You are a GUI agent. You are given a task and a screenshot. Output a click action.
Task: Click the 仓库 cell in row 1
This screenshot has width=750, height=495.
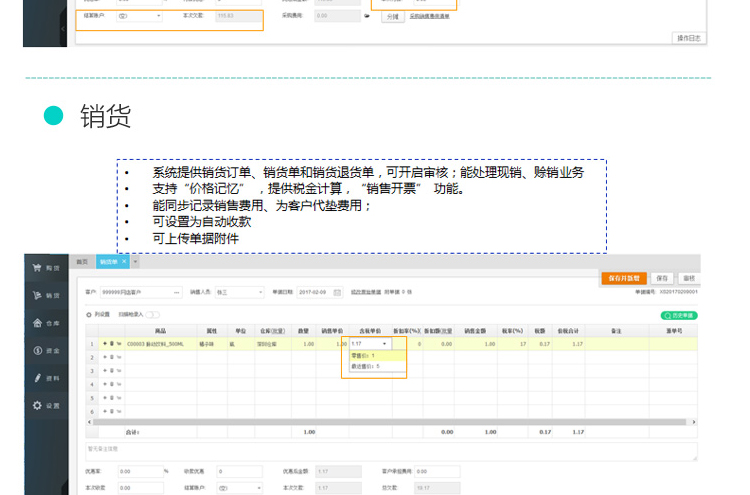pyautogui.click(x=273, y=344)
